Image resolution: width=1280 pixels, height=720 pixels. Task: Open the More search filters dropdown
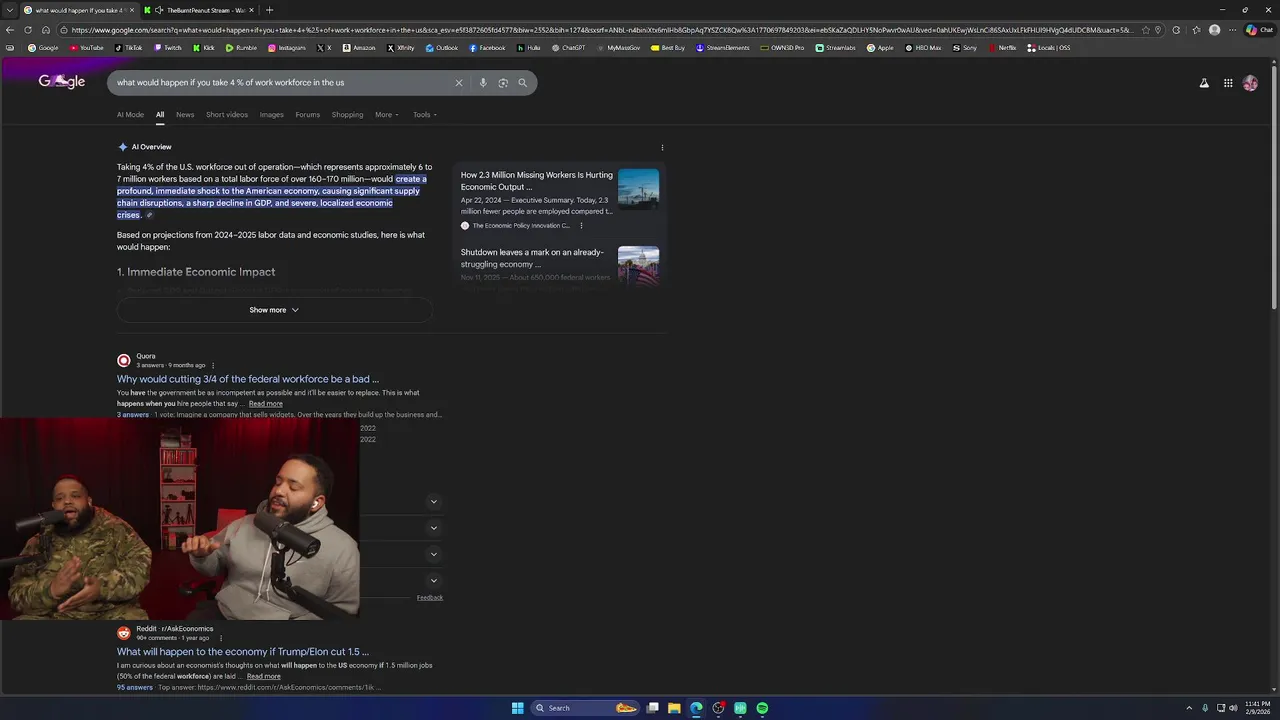click(387, 115)
